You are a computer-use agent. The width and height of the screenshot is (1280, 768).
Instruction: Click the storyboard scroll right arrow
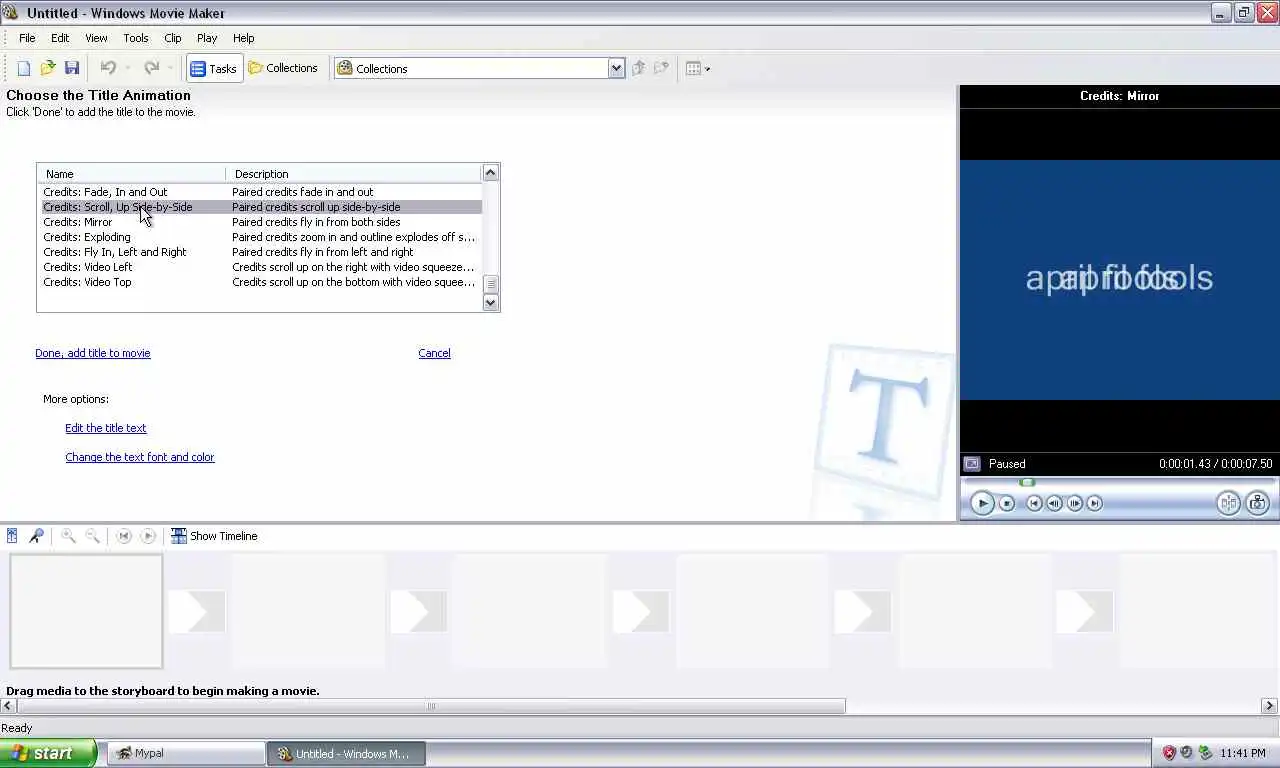click(x=1270, y=706)
